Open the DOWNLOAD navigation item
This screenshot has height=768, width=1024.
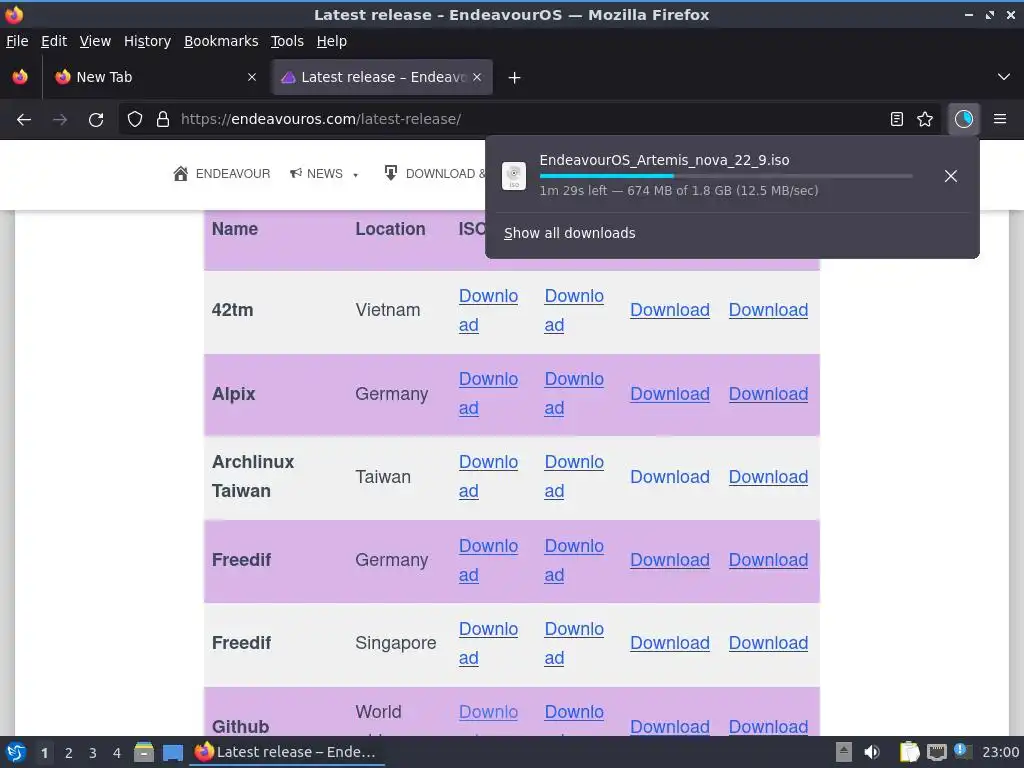[436, 174]
